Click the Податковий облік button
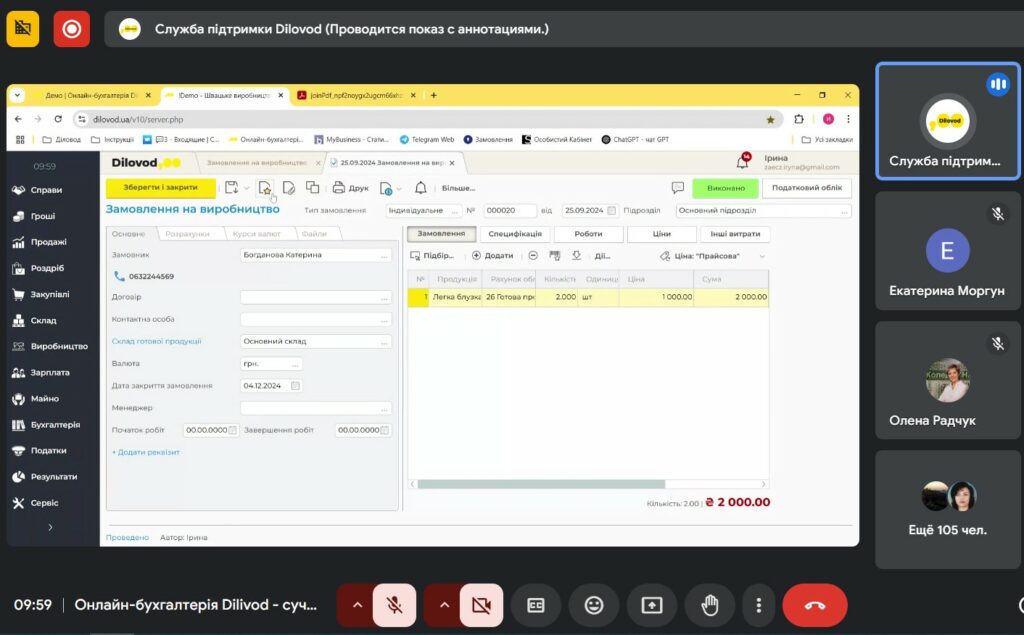 pyautogui.click(x=807, y=188)
